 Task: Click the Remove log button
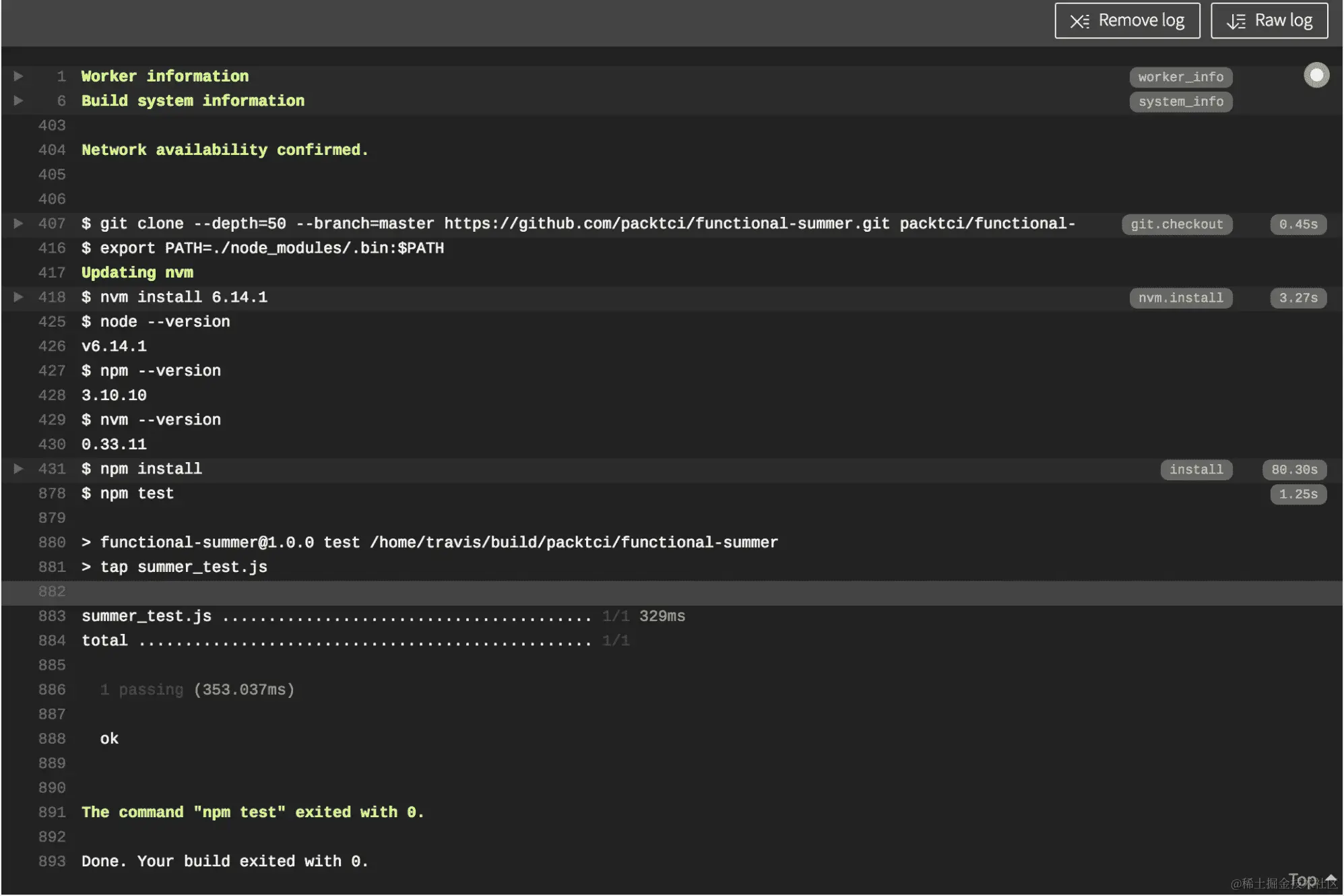click(1126, 21)
